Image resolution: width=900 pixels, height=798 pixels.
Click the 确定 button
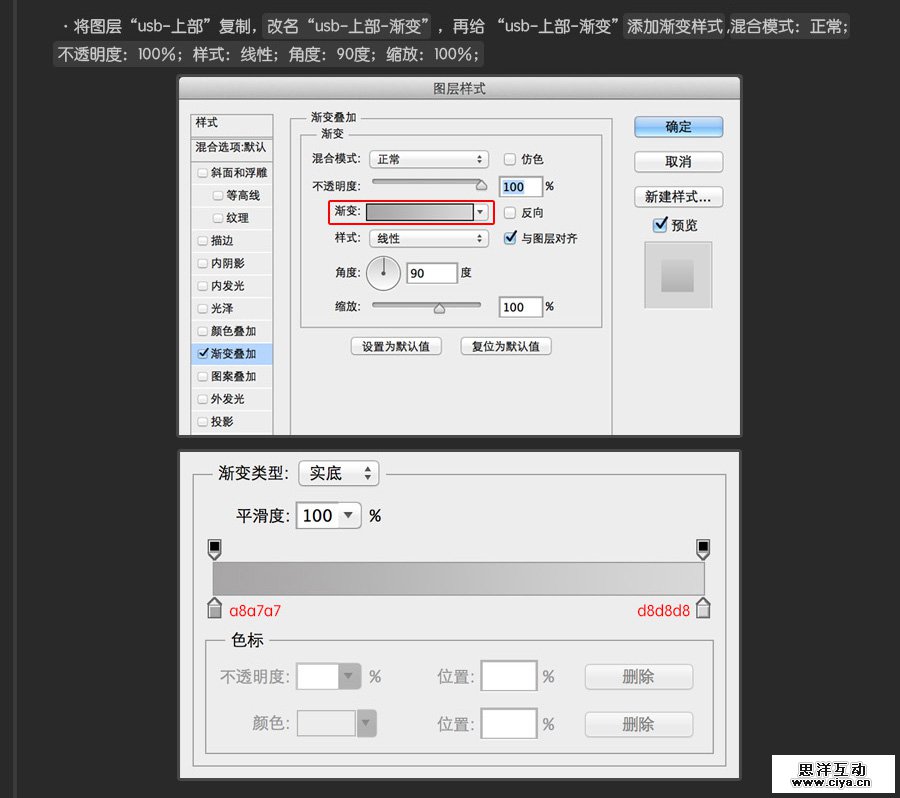pos(678,126)
